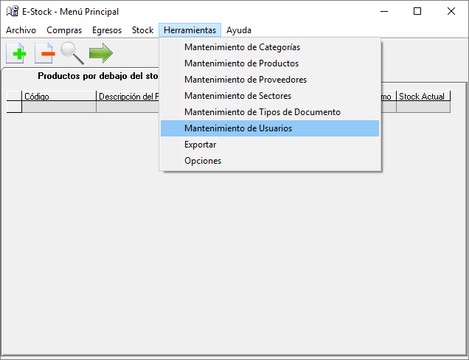
Task: Collapse the Herramientas menu
Action: click(190, 30)
